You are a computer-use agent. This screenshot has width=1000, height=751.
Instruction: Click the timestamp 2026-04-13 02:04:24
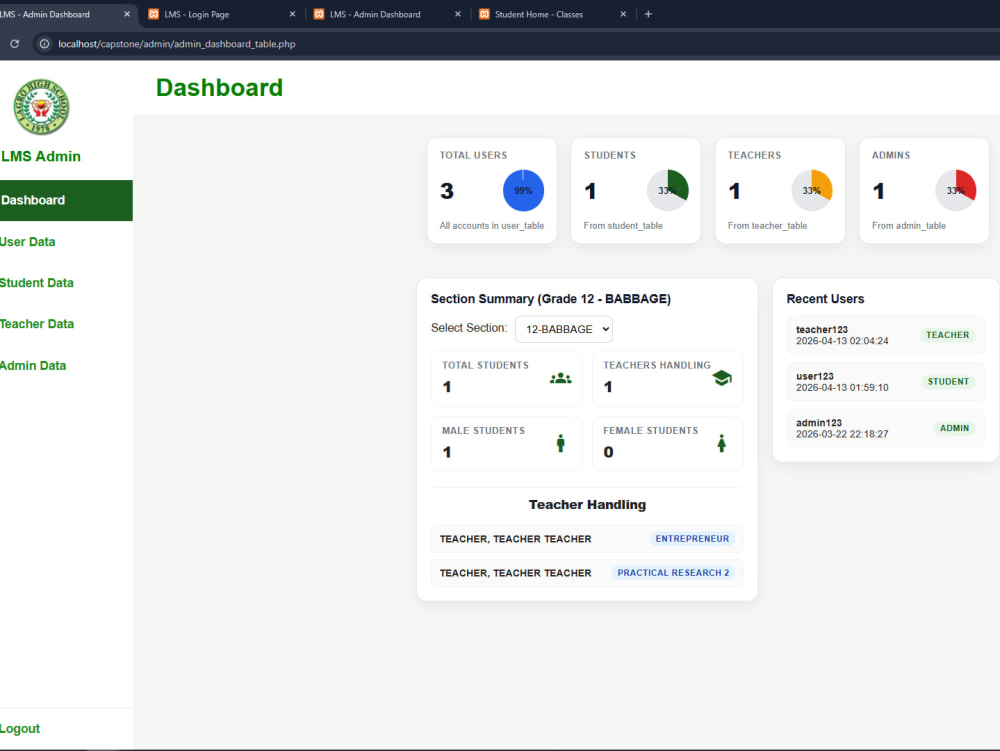(x=842, y=341)
